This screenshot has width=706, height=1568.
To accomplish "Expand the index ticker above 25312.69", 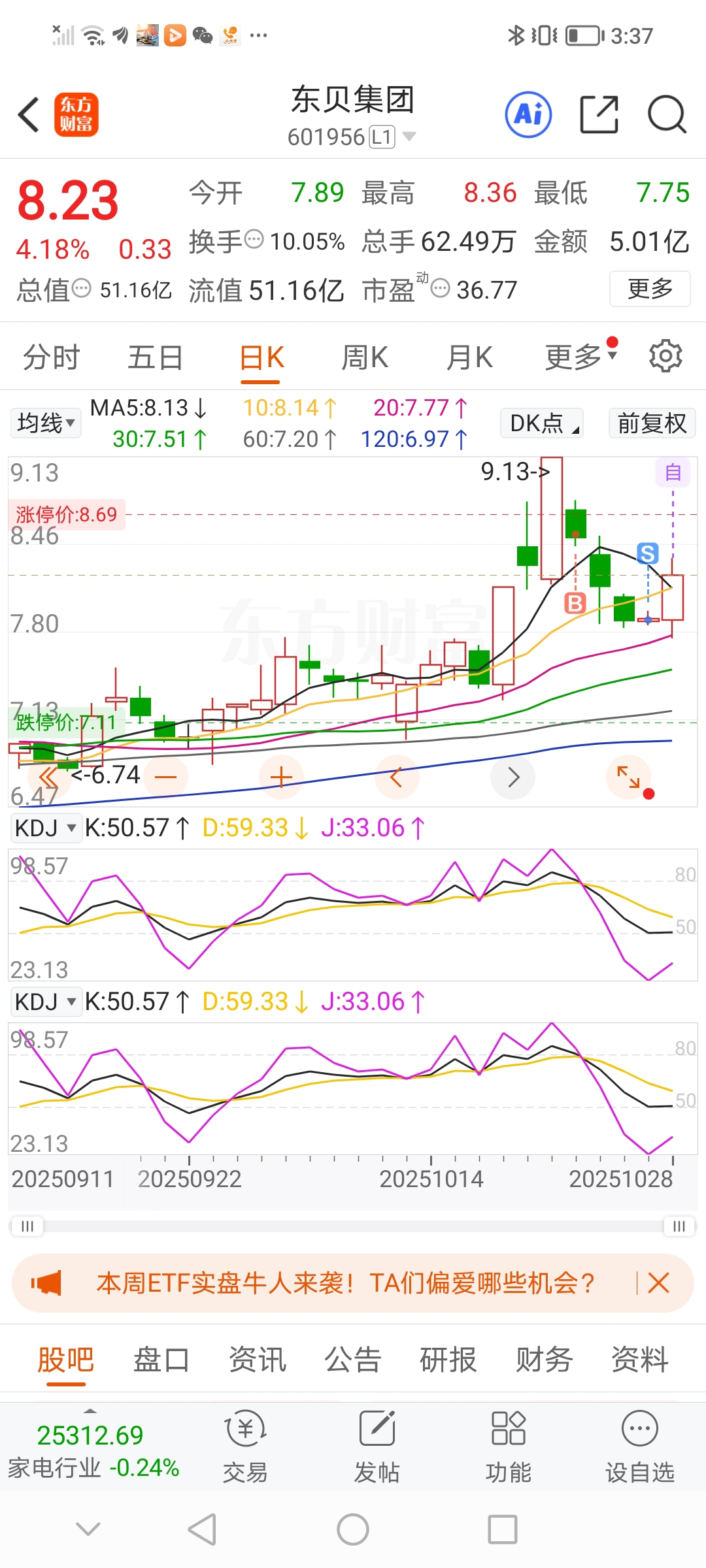I will (91, 1411).
